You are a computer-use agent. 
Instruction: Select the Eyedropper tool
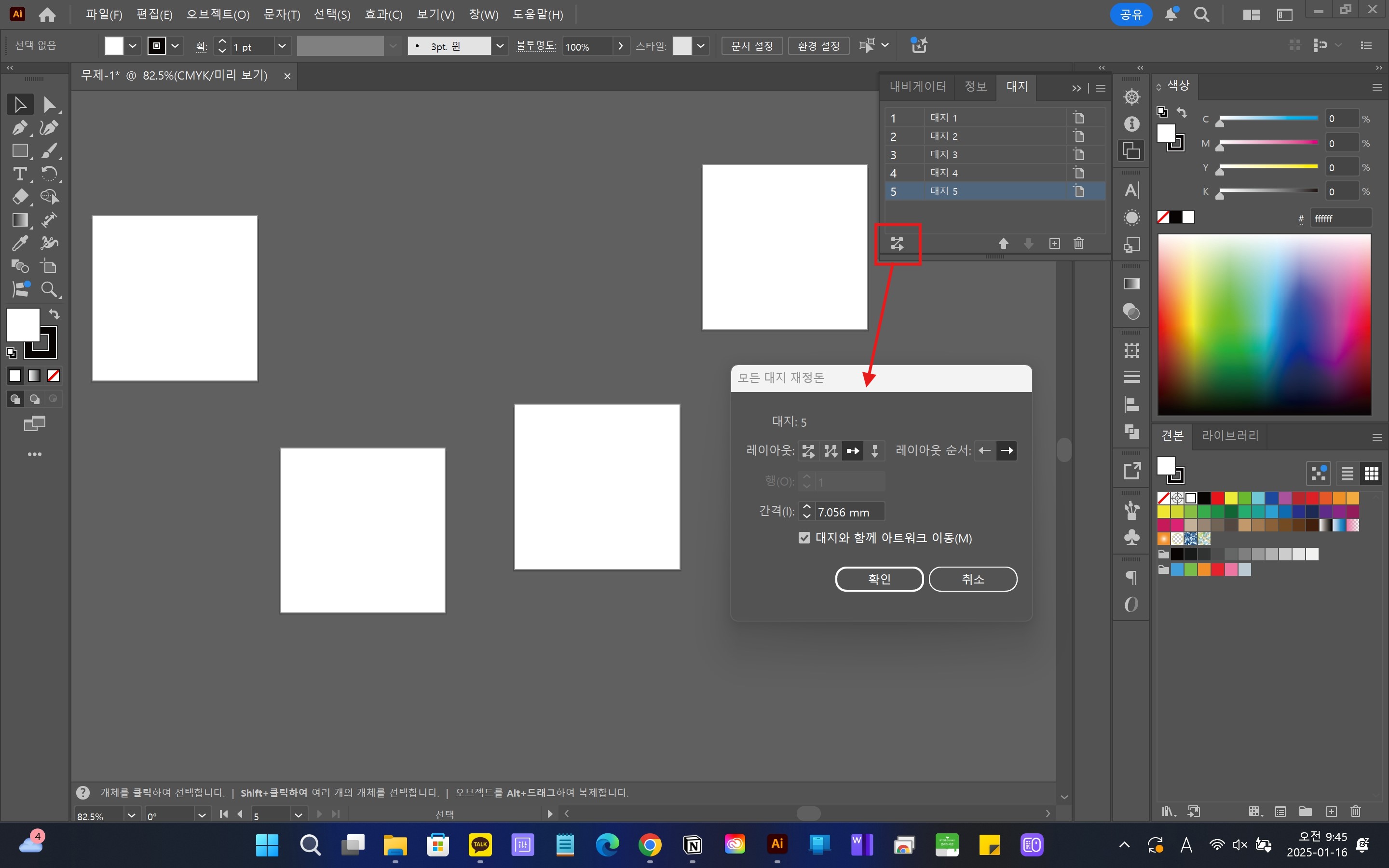pos(19,243)
